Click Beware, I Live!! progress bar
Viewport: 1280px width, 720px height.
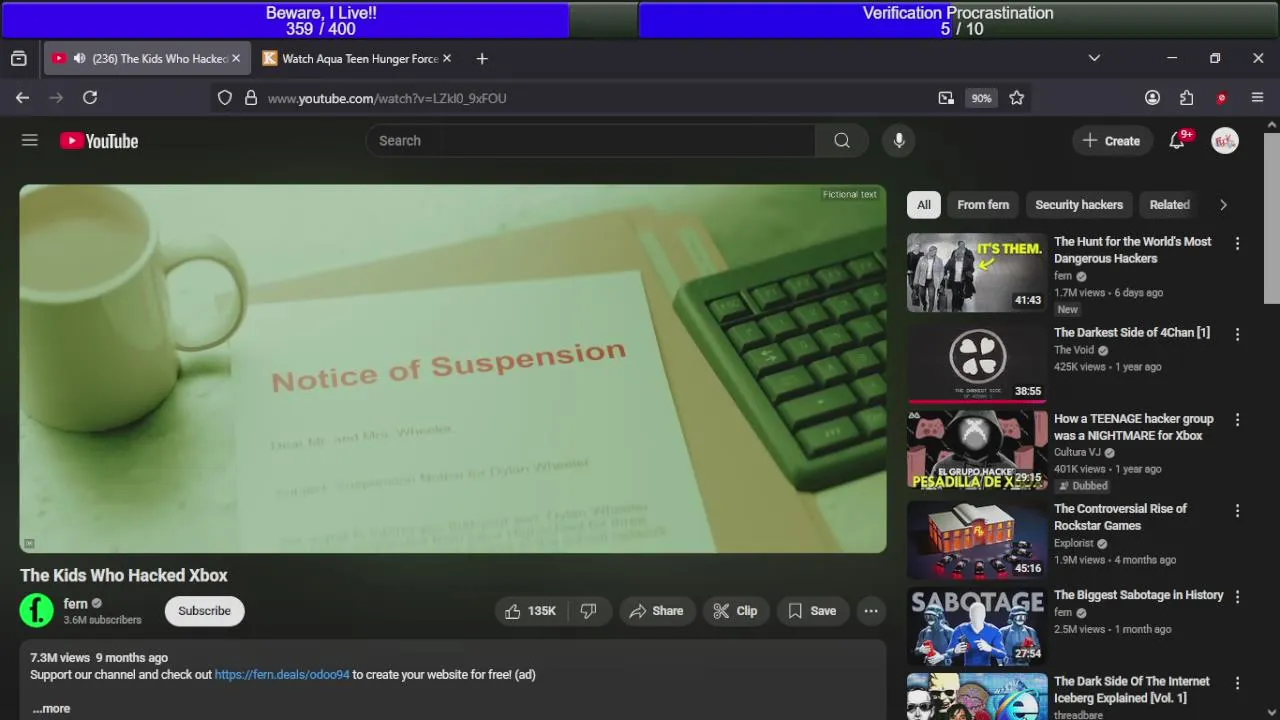pos(321,20)
